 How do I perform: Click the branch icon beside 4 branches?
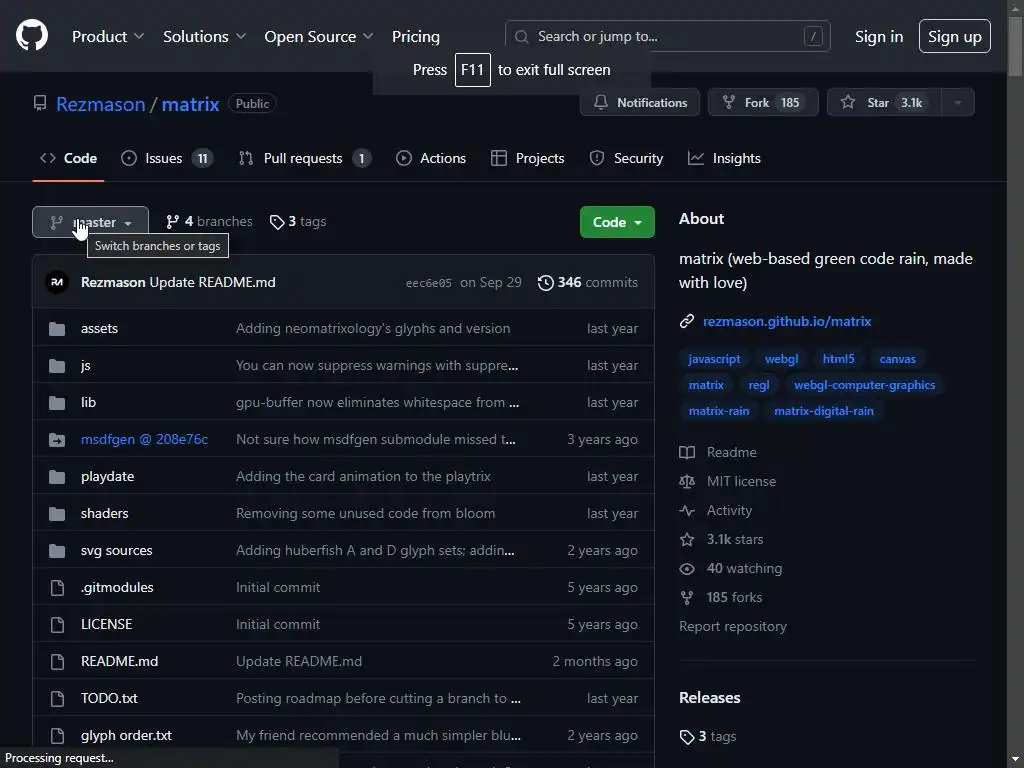pos(172,222)
